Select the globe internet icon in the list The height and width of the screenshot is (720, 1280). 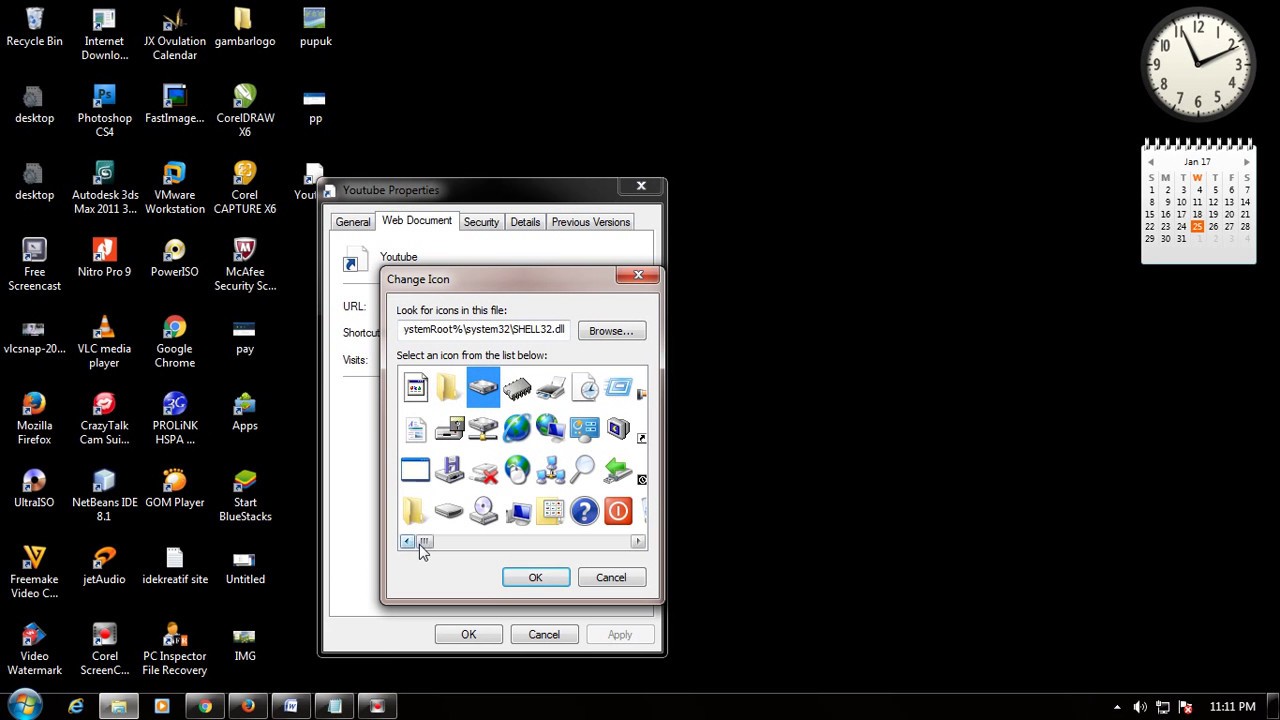tap(517, 426)
